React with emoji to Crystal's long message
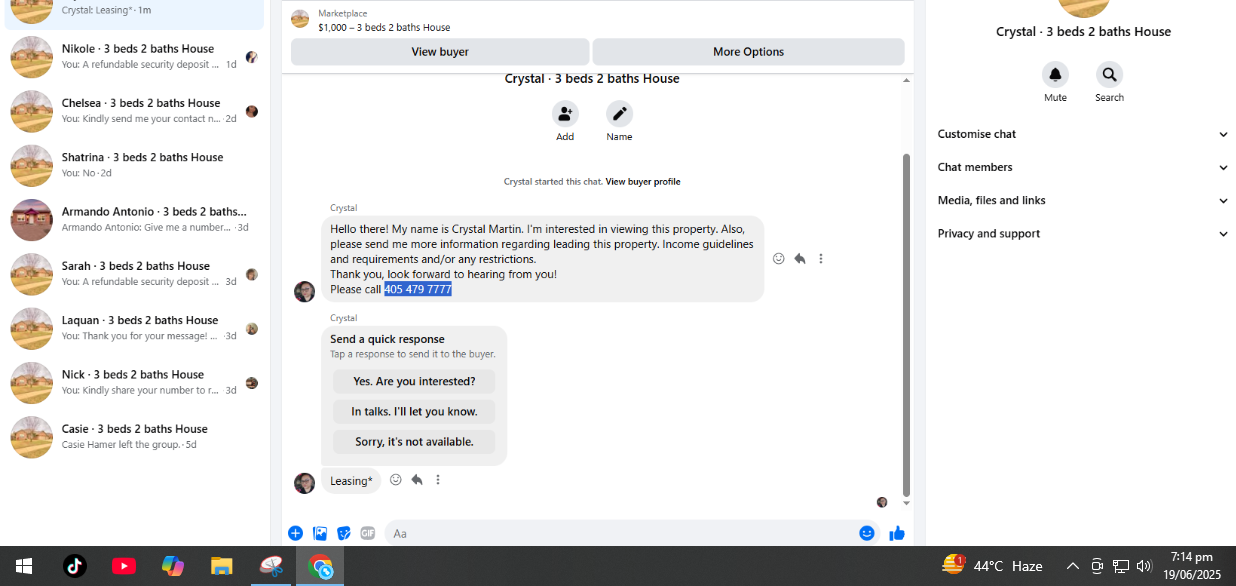The width and height of the screenshot is (1236, 586). (779, 258)
